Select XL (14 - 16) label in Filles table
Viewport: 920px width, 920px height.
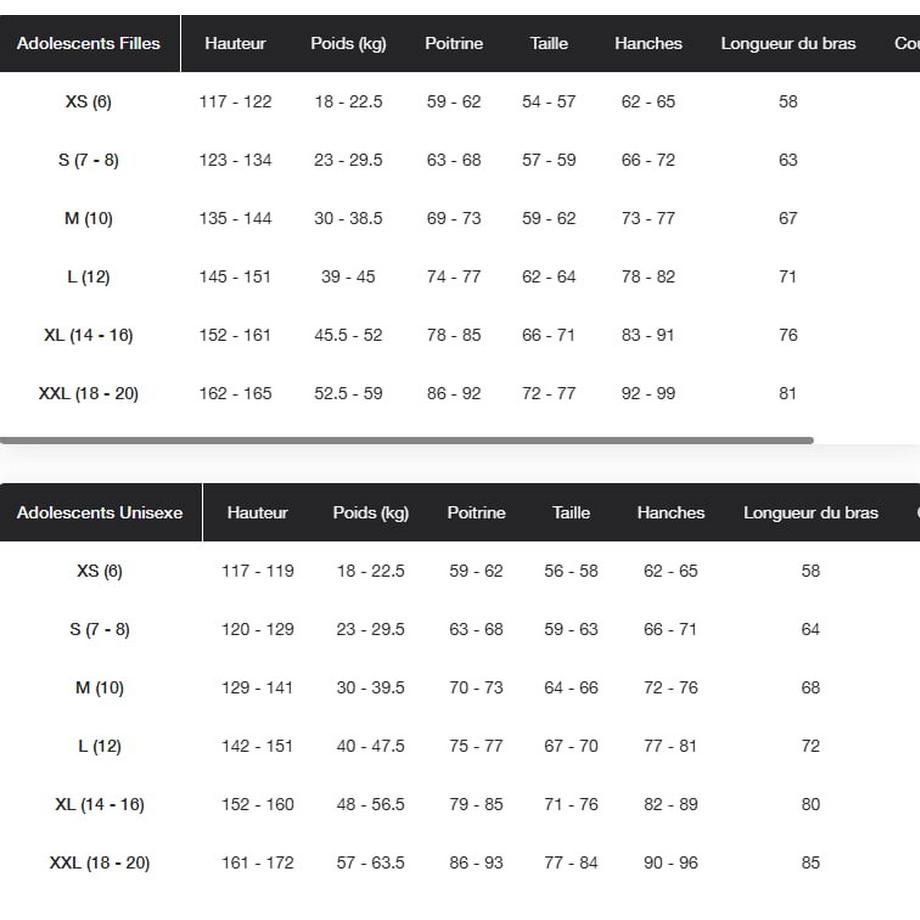(x=89, y=335)
